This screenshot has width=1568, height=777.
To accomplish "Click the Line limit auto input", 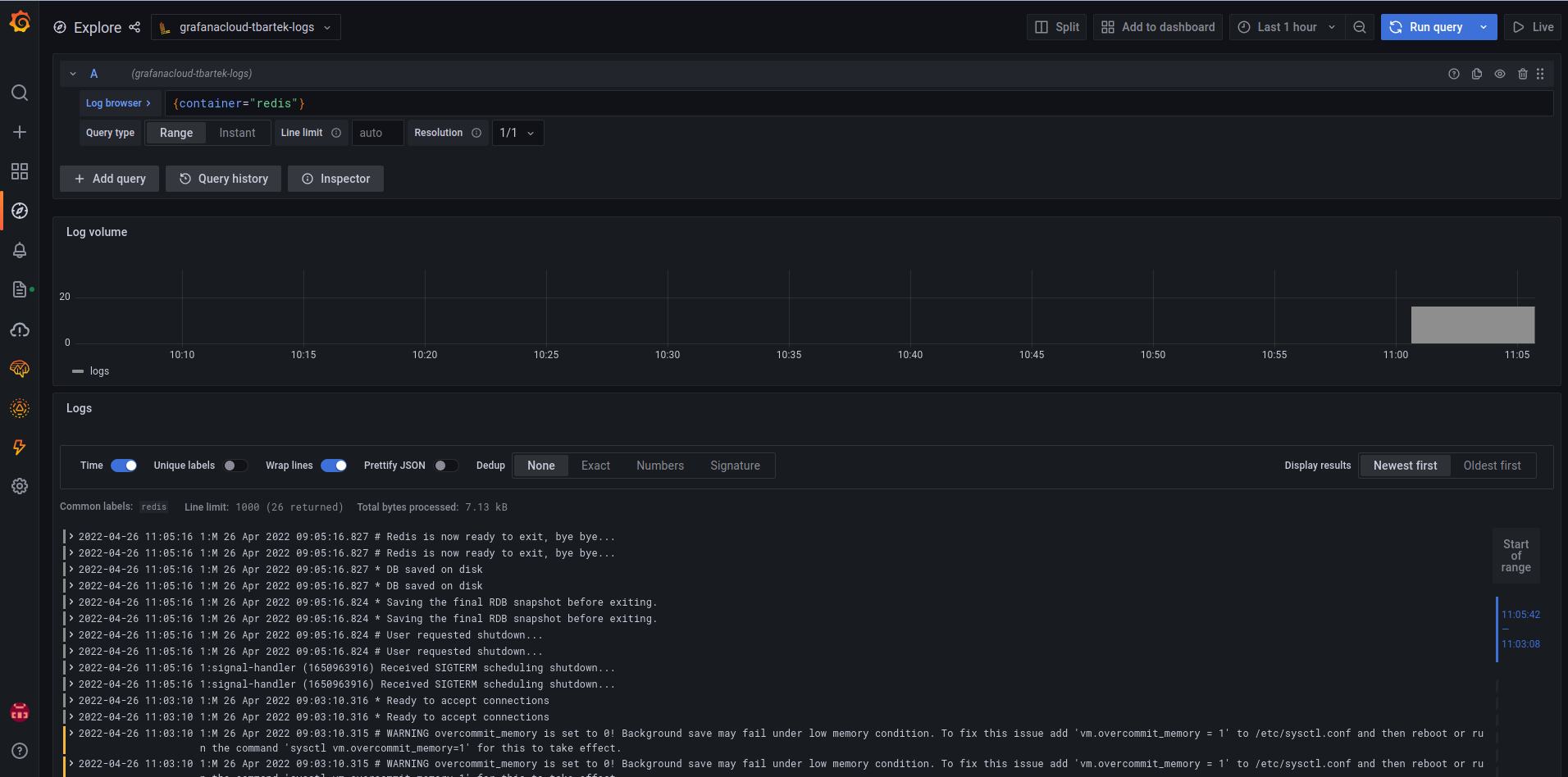I will coord(377,133).
